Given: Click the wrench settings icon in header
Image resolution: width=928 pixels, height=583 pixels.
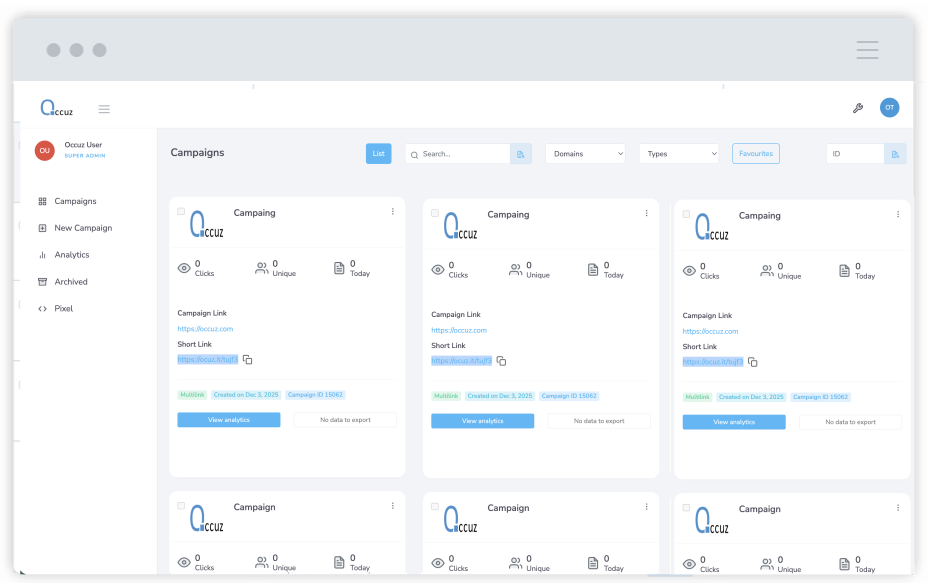Looking at the screenshot, I should pyautogui.click(x=857, y=108).
